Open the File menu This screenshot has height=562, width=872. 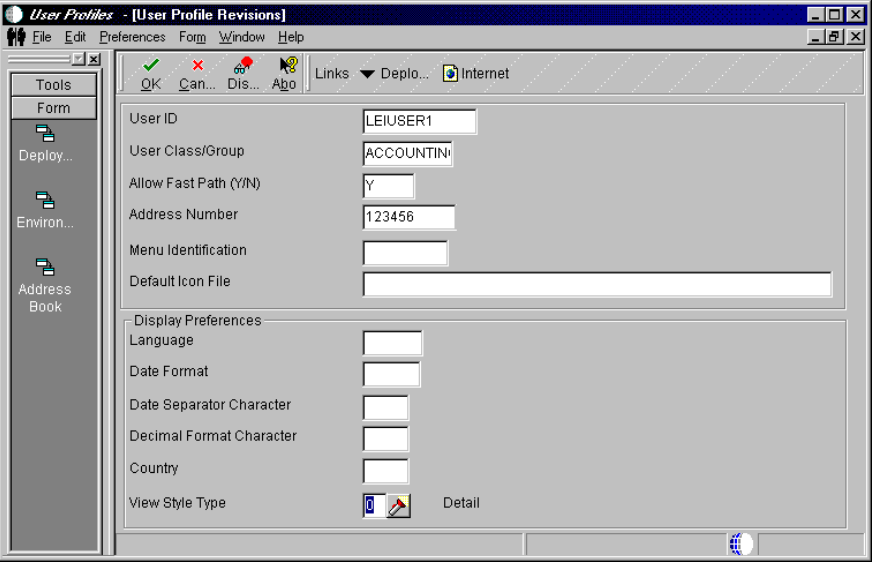[x=42, y=37]
